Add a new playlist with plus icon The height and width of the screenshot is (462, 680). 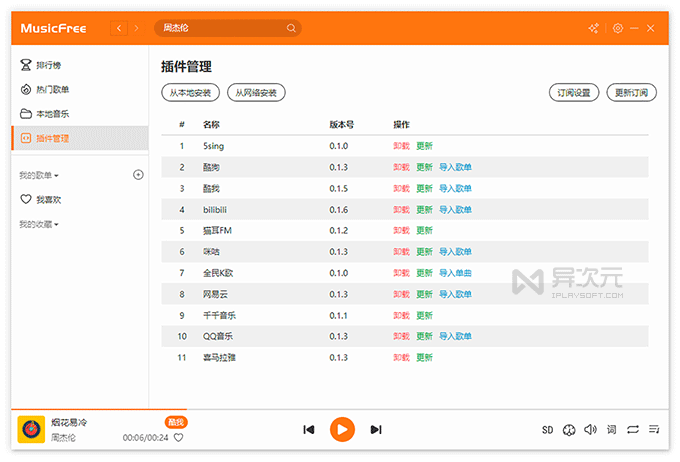[x=138, y=175]
